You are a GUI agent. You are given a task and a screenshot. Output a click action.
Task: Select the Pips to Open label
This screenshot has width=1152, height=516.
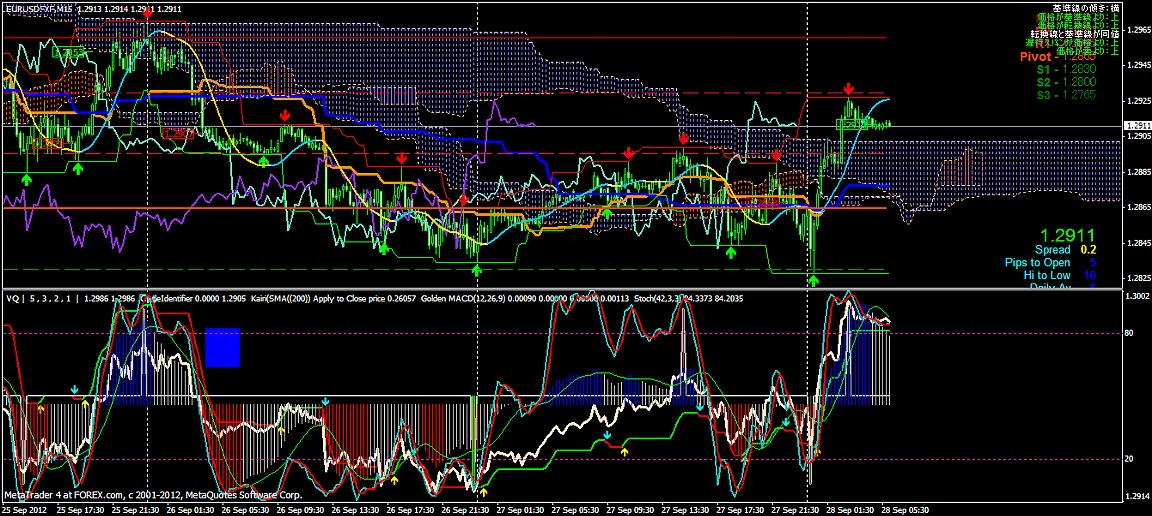pyautogui.click(x=1037, y=262)
